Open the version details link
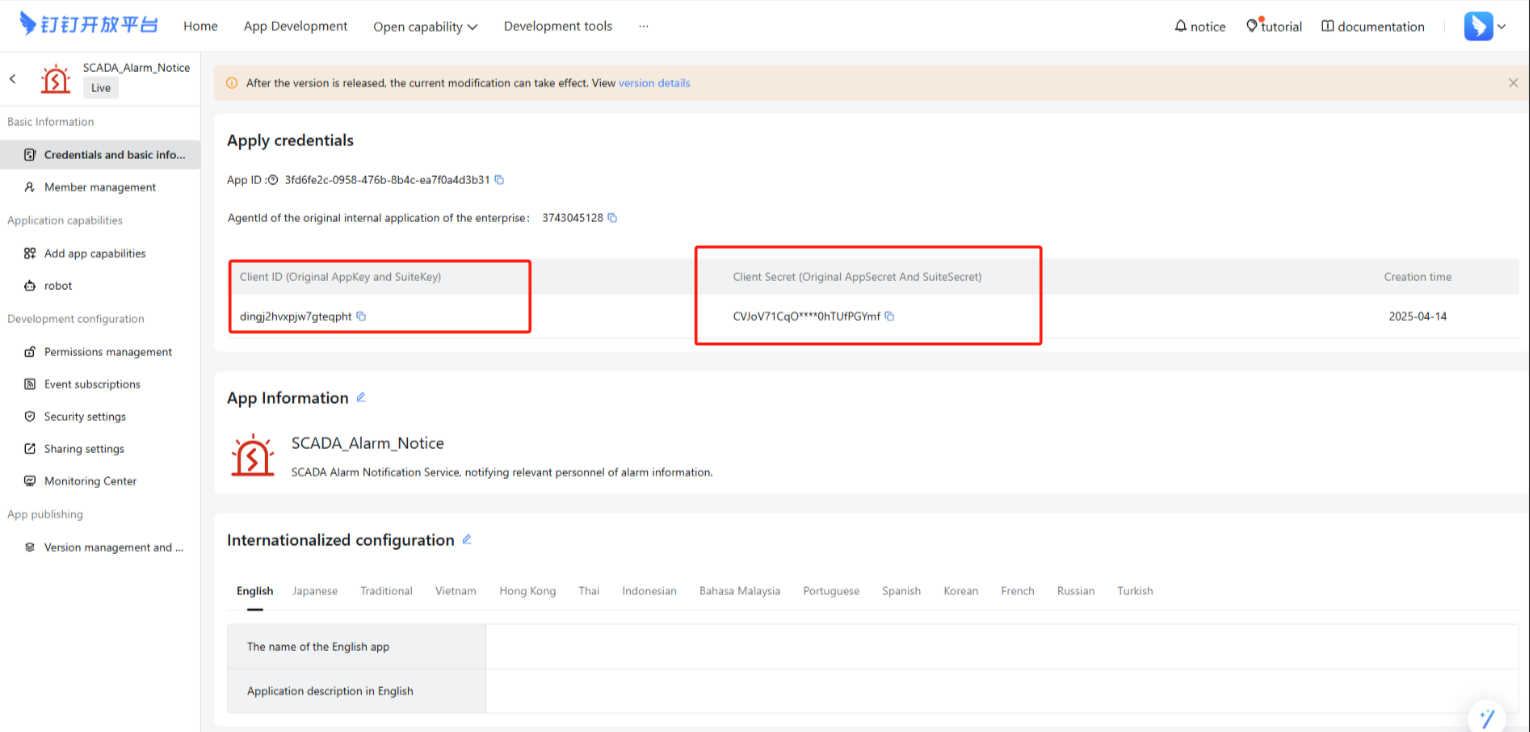 pos(654,83)
